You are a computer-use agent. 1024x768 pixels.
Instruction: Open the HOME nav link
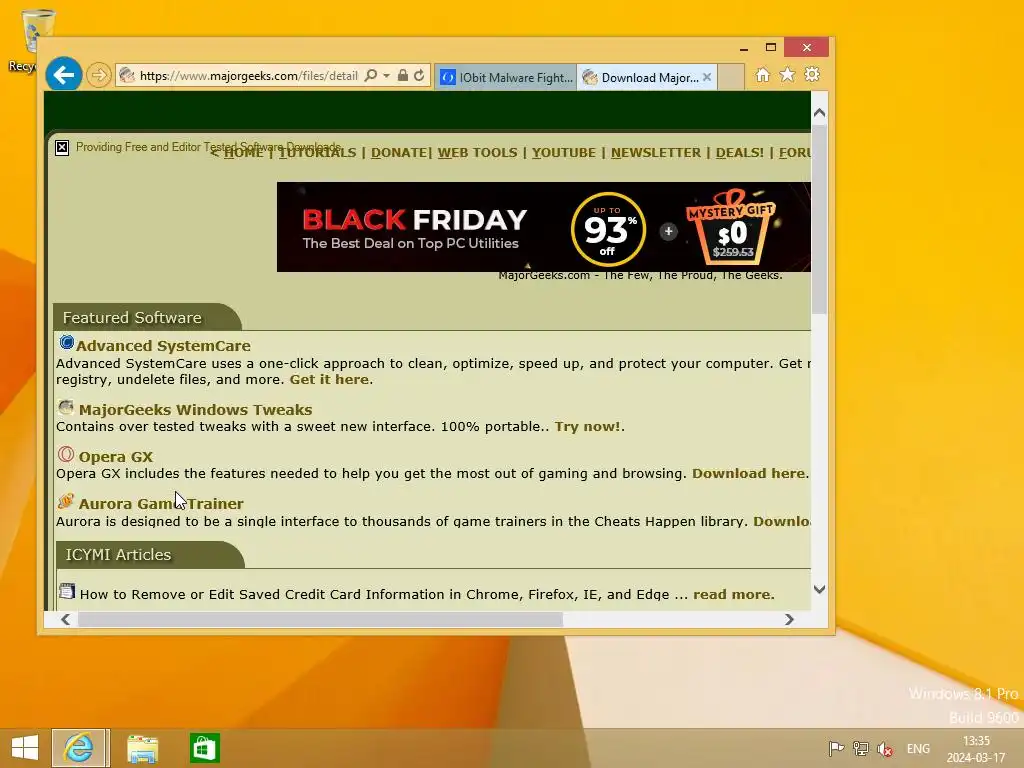(243, 153)
